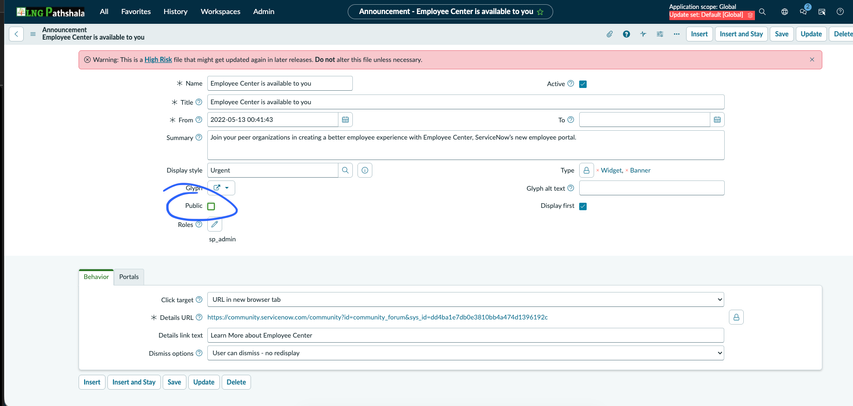853x406 pixels.
Task: Open the Glyph picker dropdown
Action: coord(221,188)
